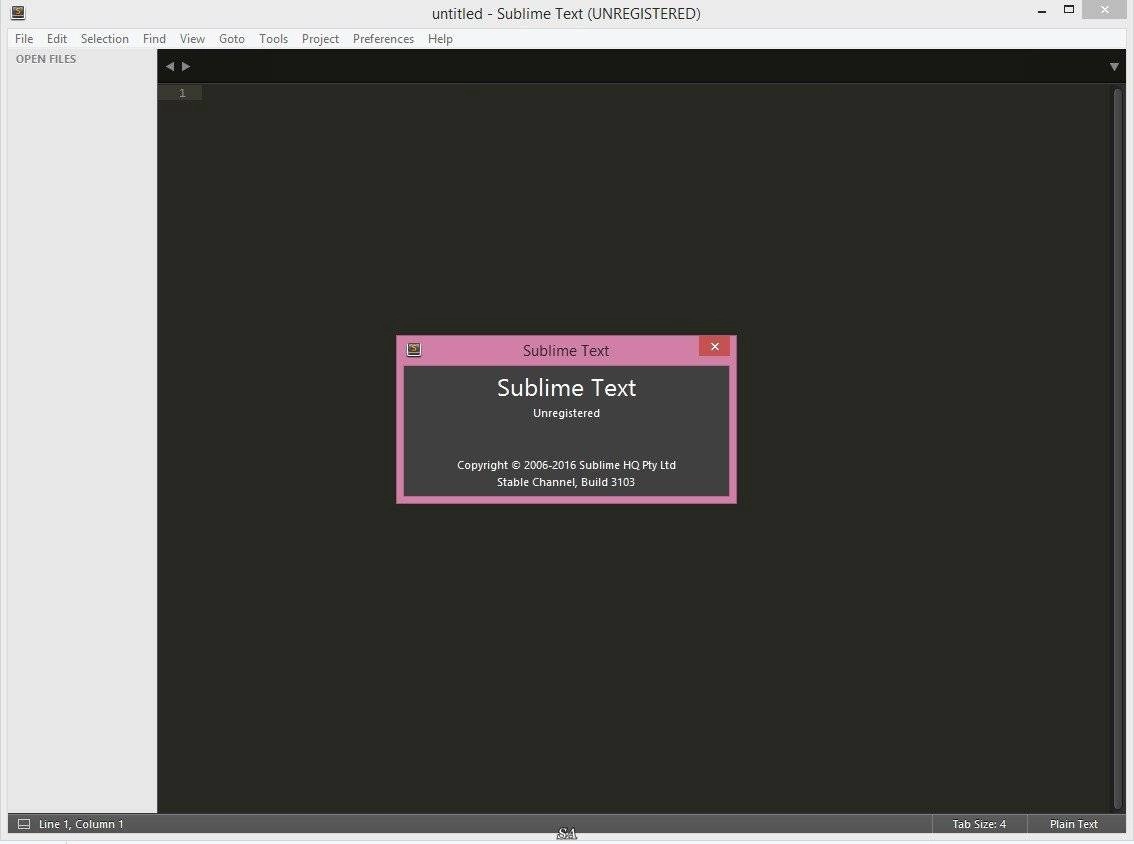The image size is (1134, 844).
Task: Open the tab list dropdown arrow
Action: [x=1114, y=67]
